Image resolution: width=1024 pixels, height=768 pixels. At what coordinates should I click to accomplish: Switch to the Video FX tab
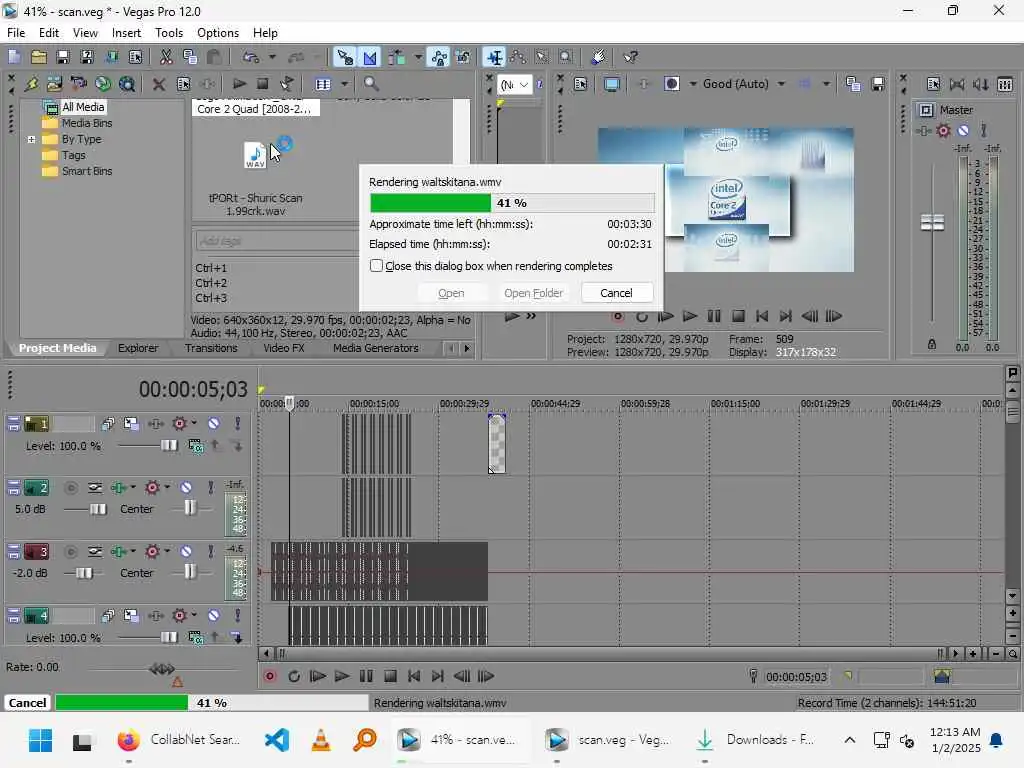[283, 348]
